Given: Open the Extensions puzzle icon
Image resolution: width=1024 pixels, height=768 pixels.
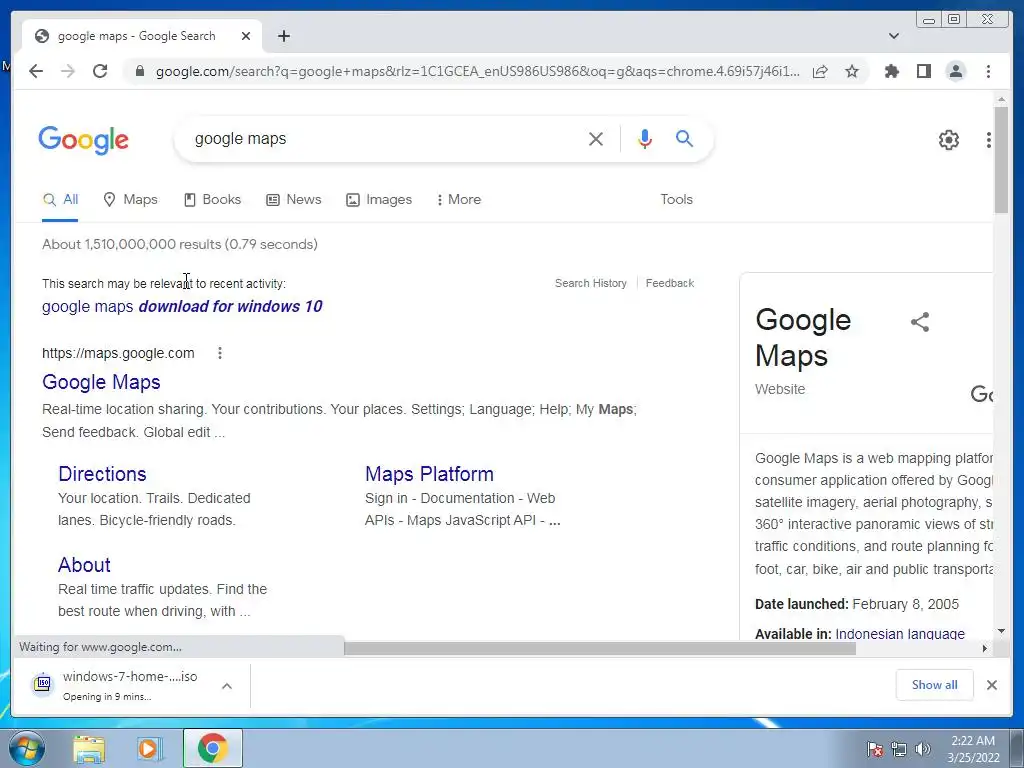Looking at the screenshot, I should (x=891, y=71).
